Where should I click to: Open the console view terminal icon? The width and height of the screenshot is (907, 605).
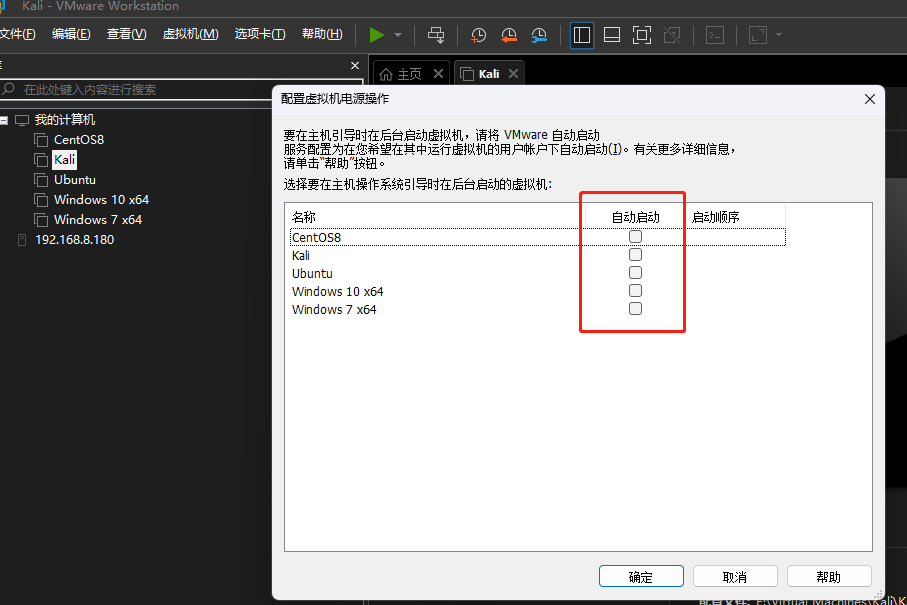click(715, 35)
